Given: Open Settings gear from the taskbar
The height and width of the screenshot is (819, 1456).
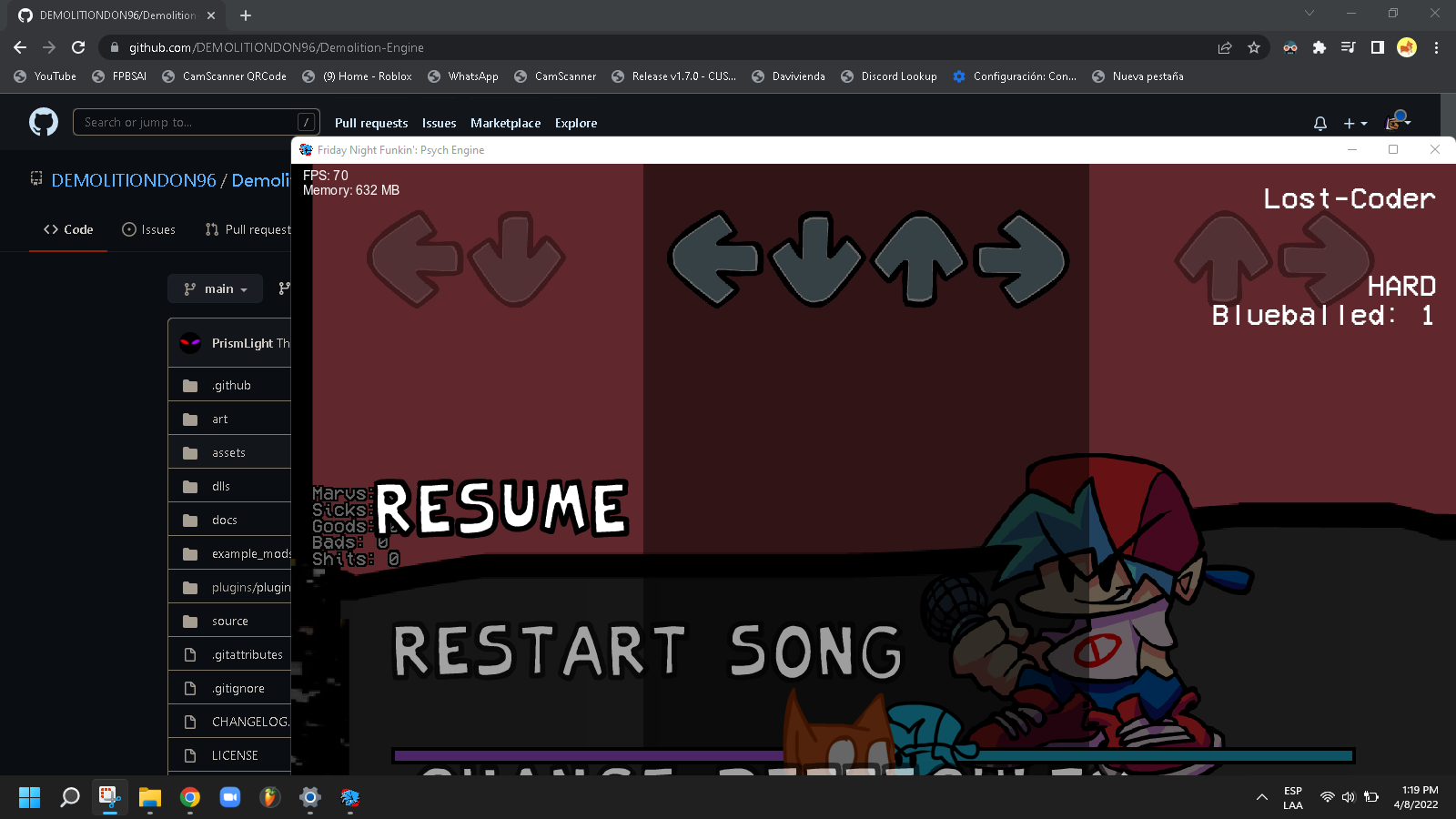Looking at the screenshot, I should point(310,797).
